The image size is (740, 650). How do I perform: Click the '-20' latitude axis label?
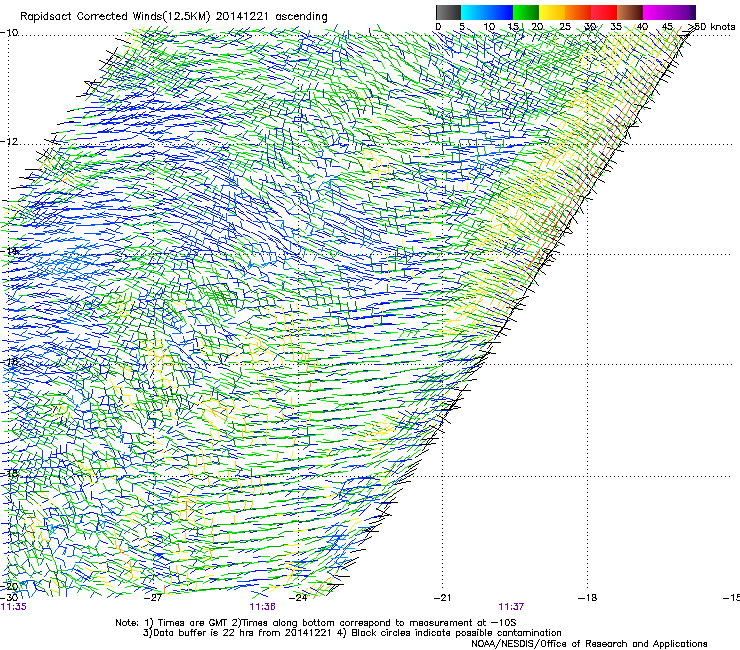tap(9, 586)
